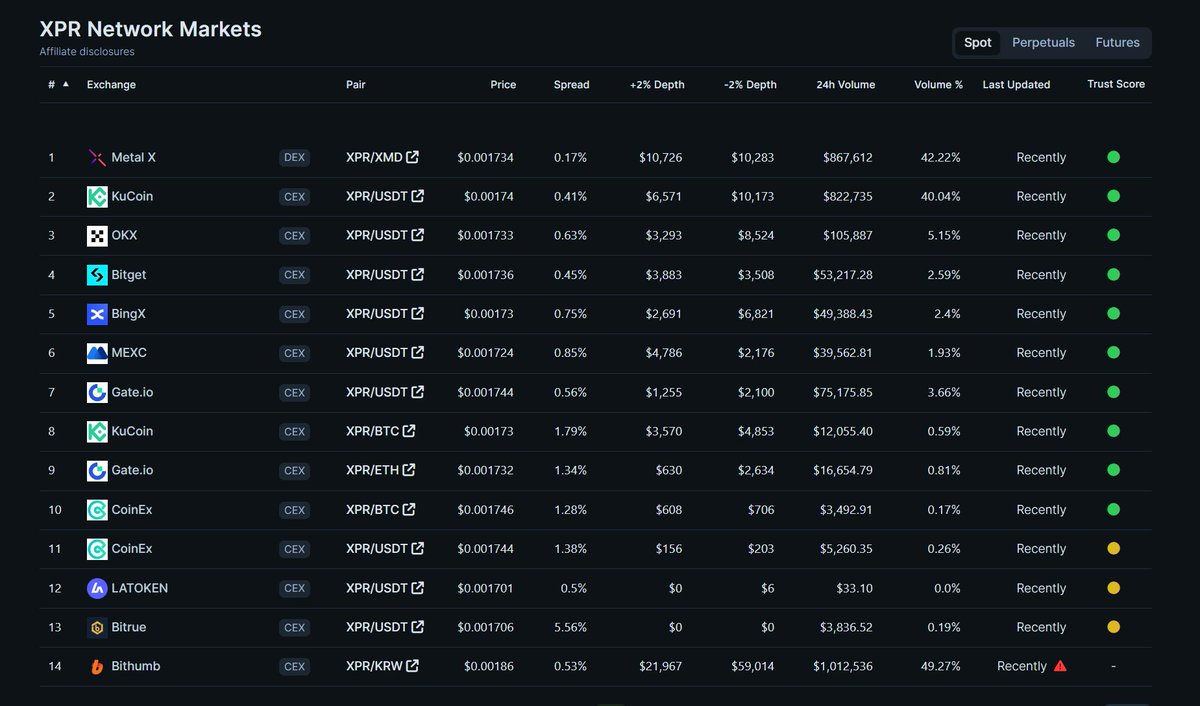Select the KuCoin exchange icon
The width and height of the screenshot is (1200, 706).
point(96,196)
